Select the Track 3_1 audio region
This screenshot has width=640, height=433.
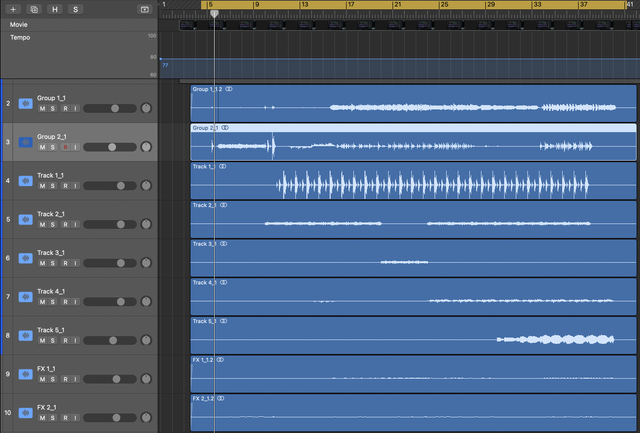click(413, 258)
